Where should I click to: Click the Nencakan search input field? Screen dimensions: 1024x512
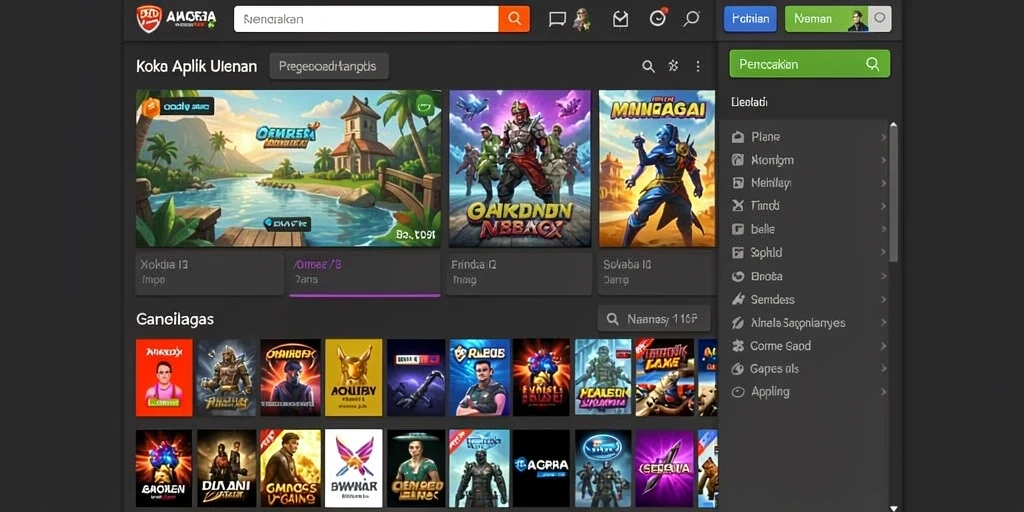[366, 19]
